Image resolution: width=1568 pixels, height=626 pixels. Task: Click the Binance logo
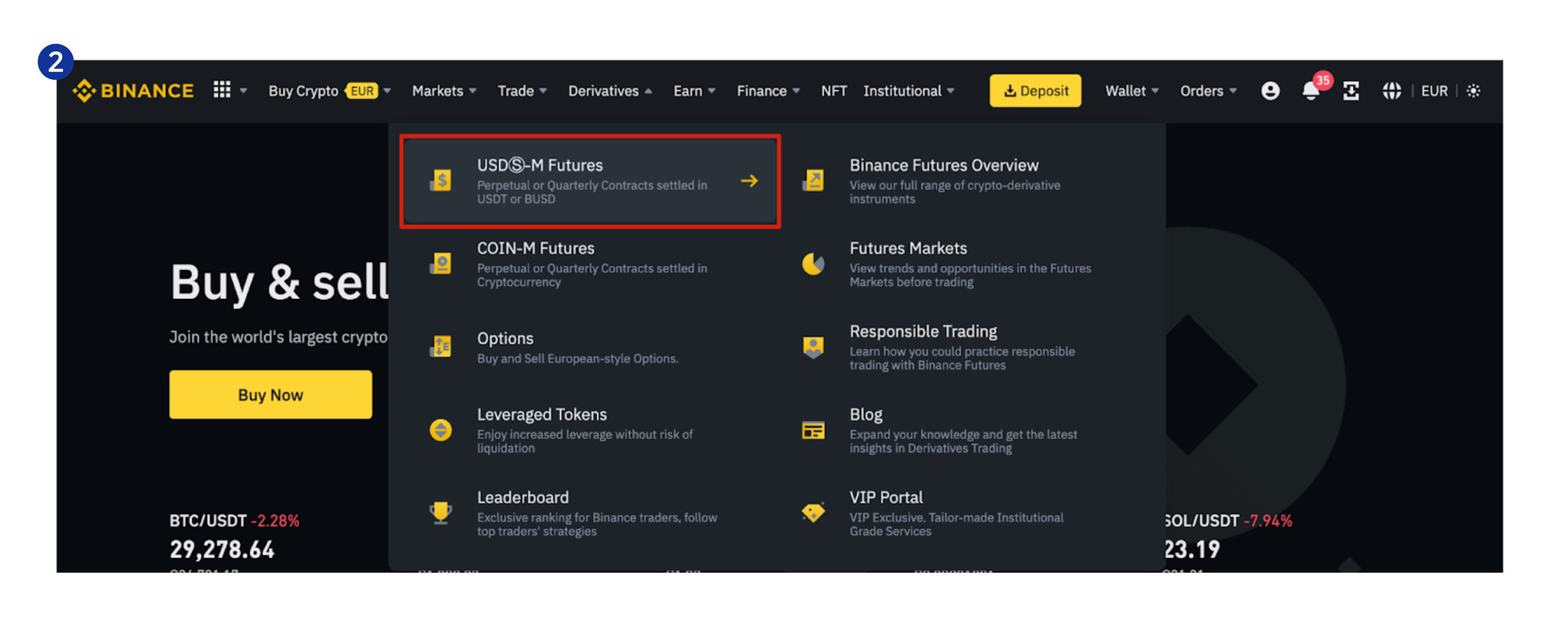133,91
